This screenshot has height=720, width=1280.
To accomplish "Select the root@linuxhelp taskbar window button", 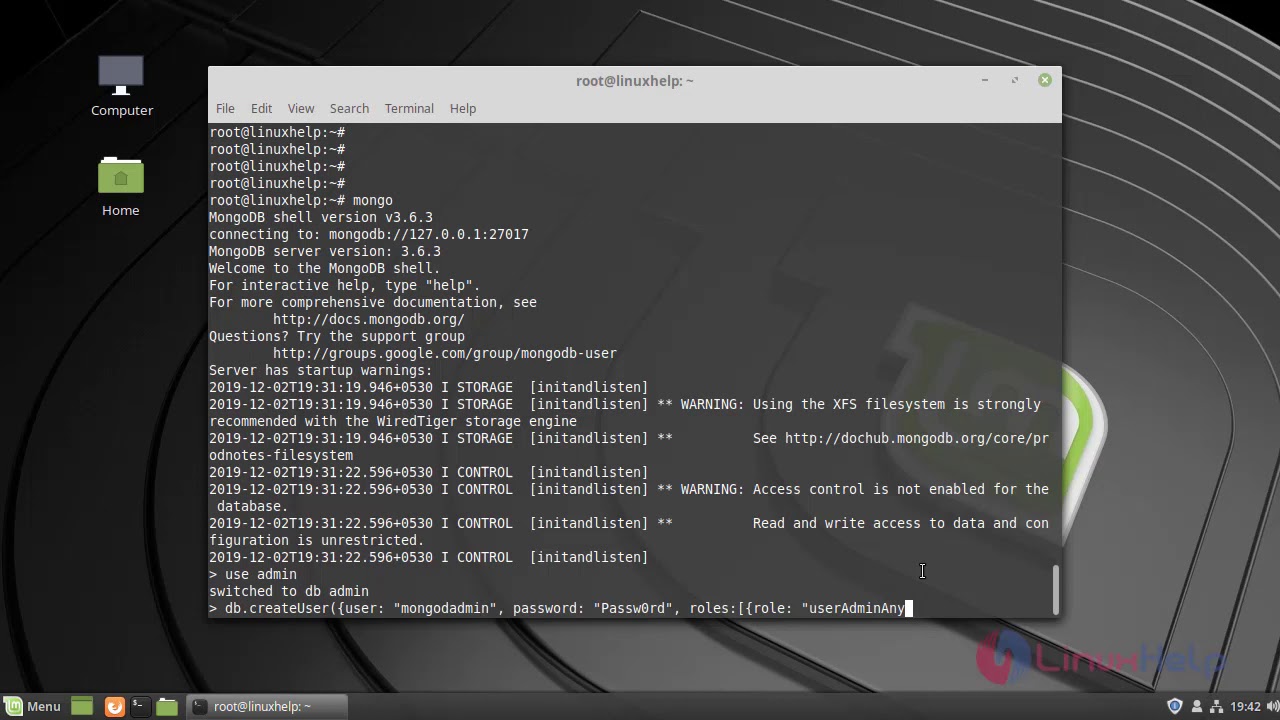I will coord(267,706).
